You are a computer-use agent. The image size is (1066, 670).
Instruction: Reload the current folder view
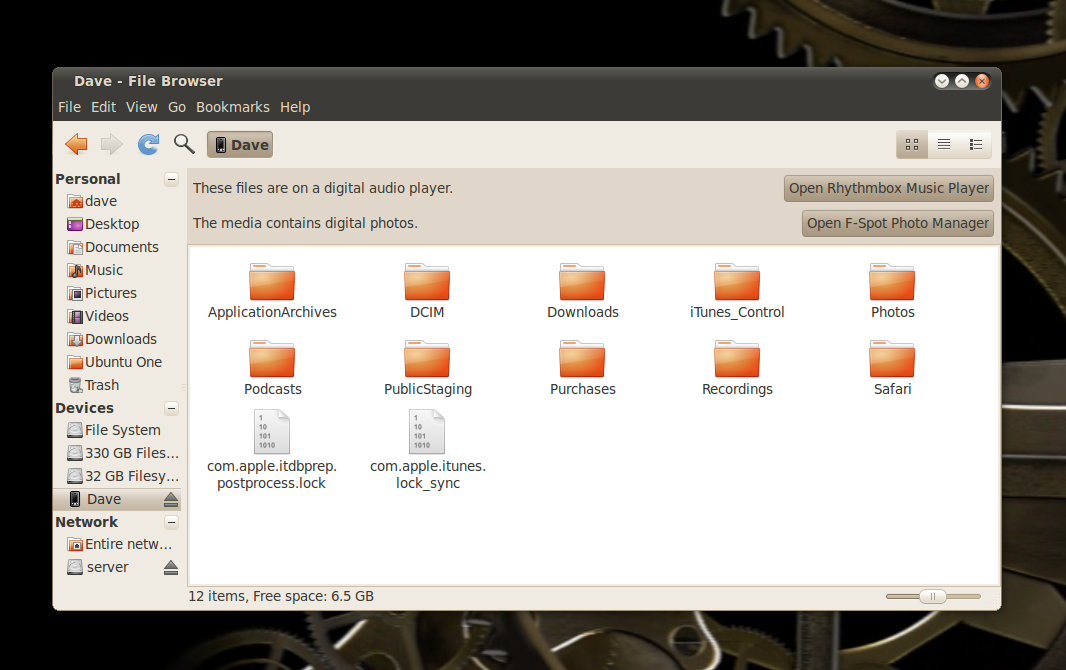[x=148, y=144]
